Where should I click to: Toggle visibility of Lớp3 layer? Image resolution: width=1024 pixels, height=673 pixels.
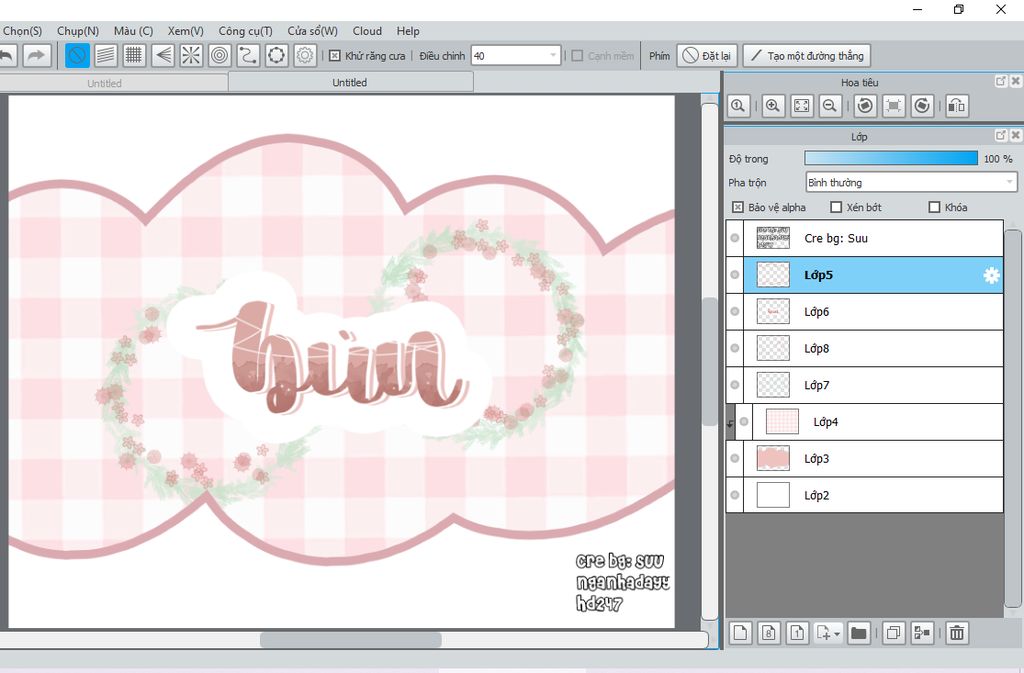tap(735, 458)
